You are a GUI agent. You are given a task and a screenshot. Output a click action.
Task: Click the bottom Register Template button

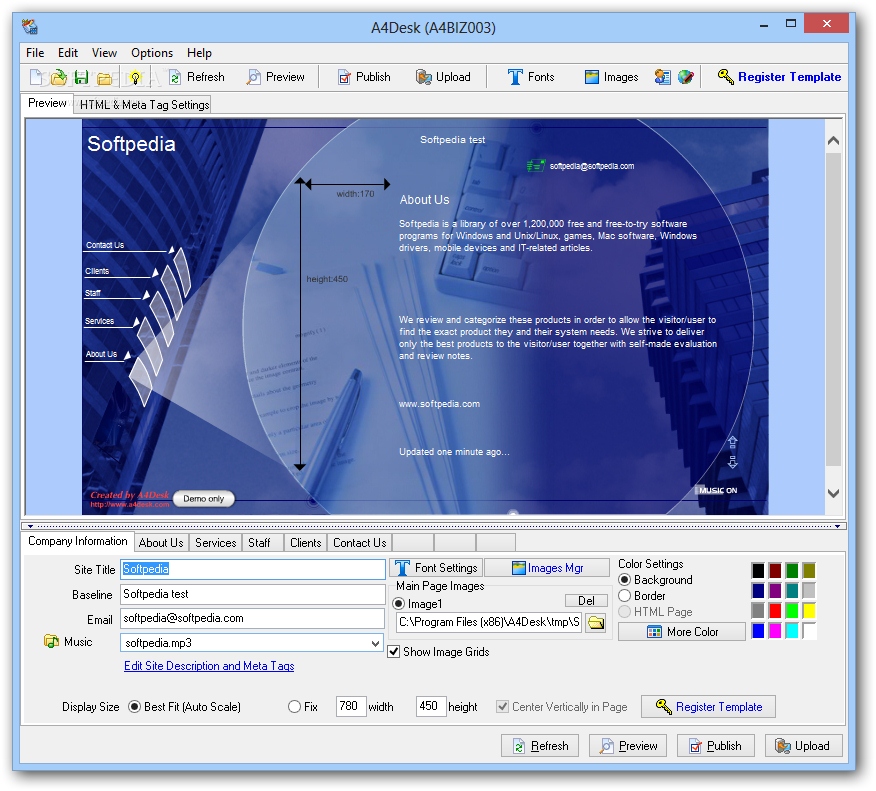tap(708, 707)
